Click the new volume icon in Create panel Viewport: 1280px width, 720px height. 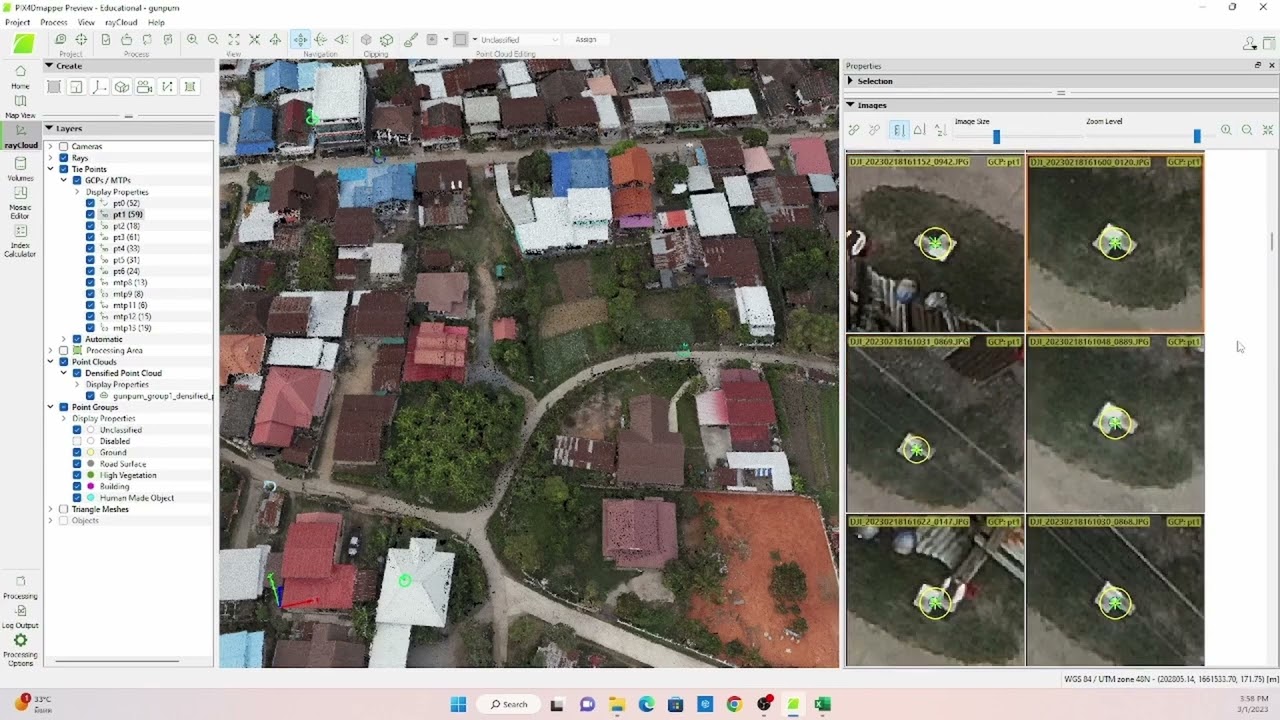(x=122, y=87)
